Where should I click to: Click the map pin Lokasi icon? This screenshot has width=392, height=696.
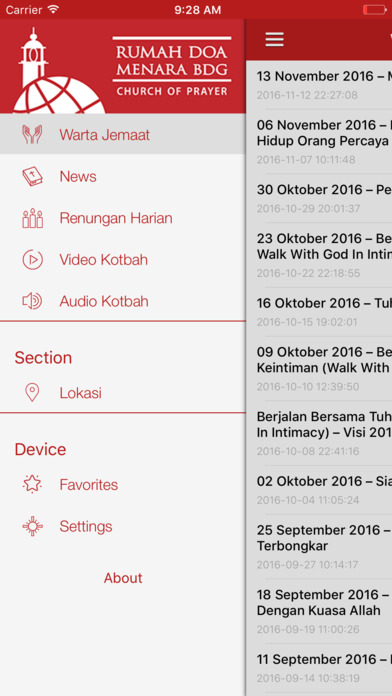[x=32, y=393]
